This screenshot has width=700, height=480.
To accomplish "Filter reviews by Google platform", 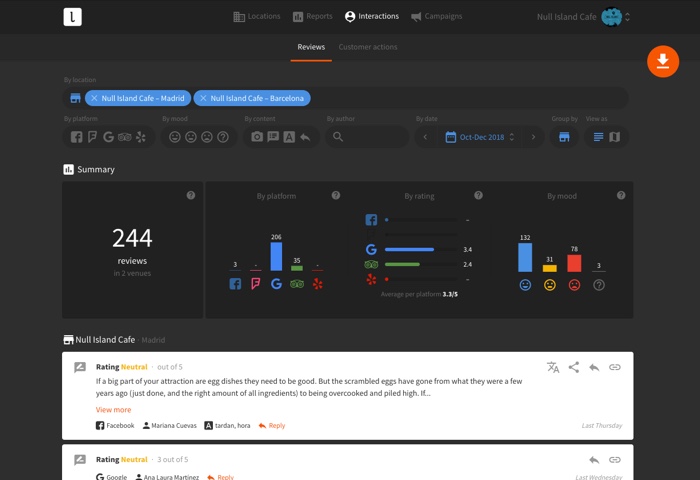I will coord(108,137).
